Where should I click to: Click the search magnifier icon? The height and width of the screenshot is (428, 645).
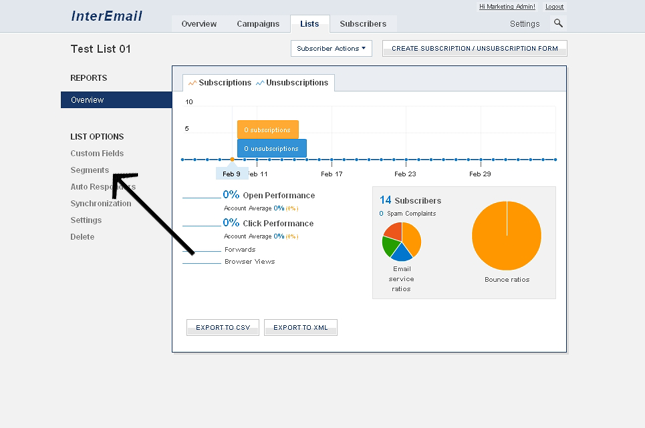558,23
